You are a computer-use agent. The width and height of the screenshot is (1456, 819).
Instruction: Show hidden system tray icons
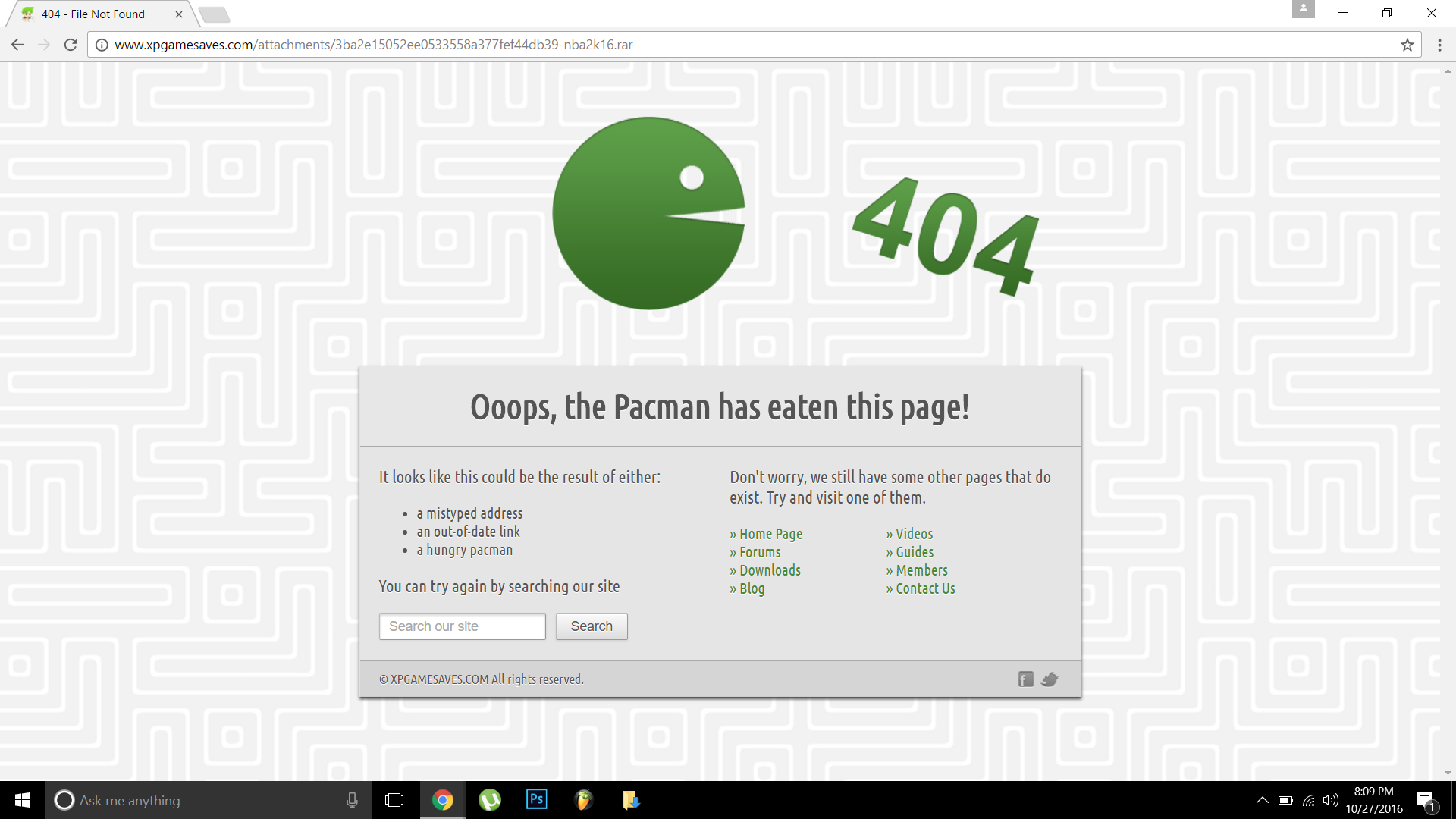1262,800
